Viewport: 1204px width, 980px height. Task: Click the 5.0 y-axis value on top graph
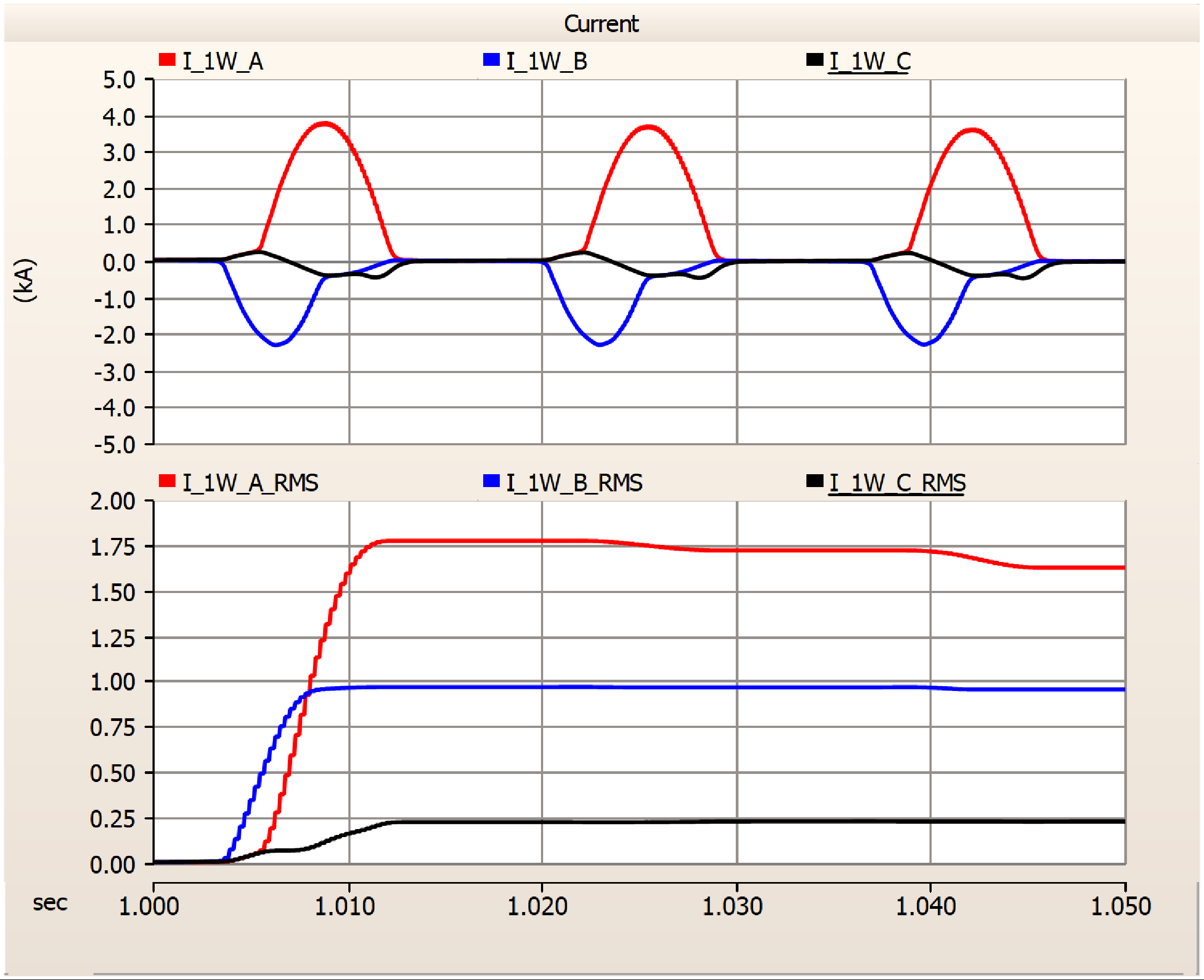119,80
